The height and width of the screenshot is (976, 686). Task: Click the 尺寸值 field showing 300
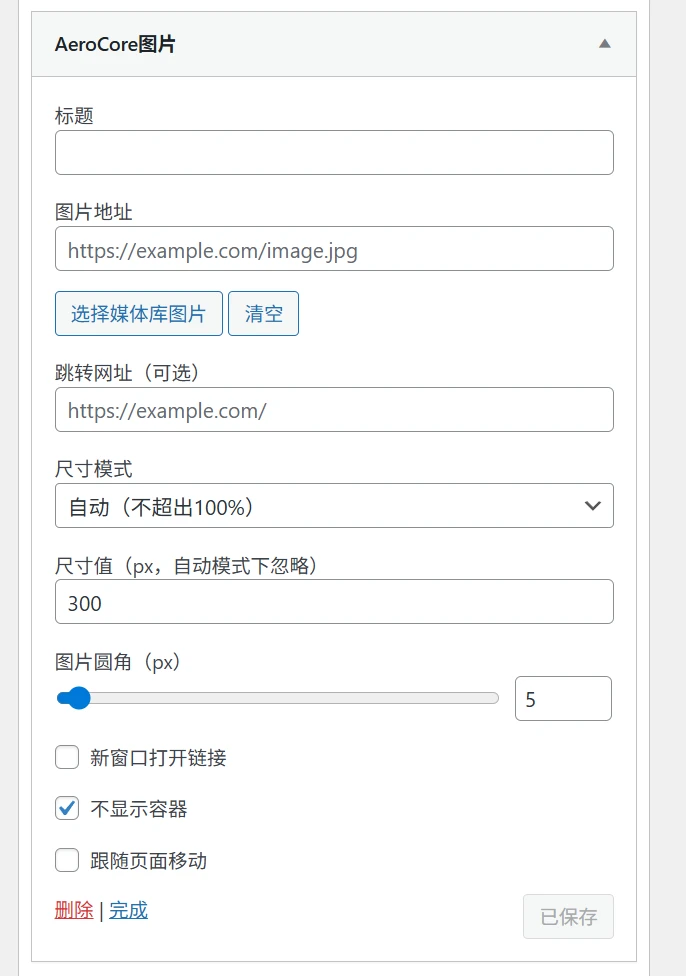[x=334, y=603]
